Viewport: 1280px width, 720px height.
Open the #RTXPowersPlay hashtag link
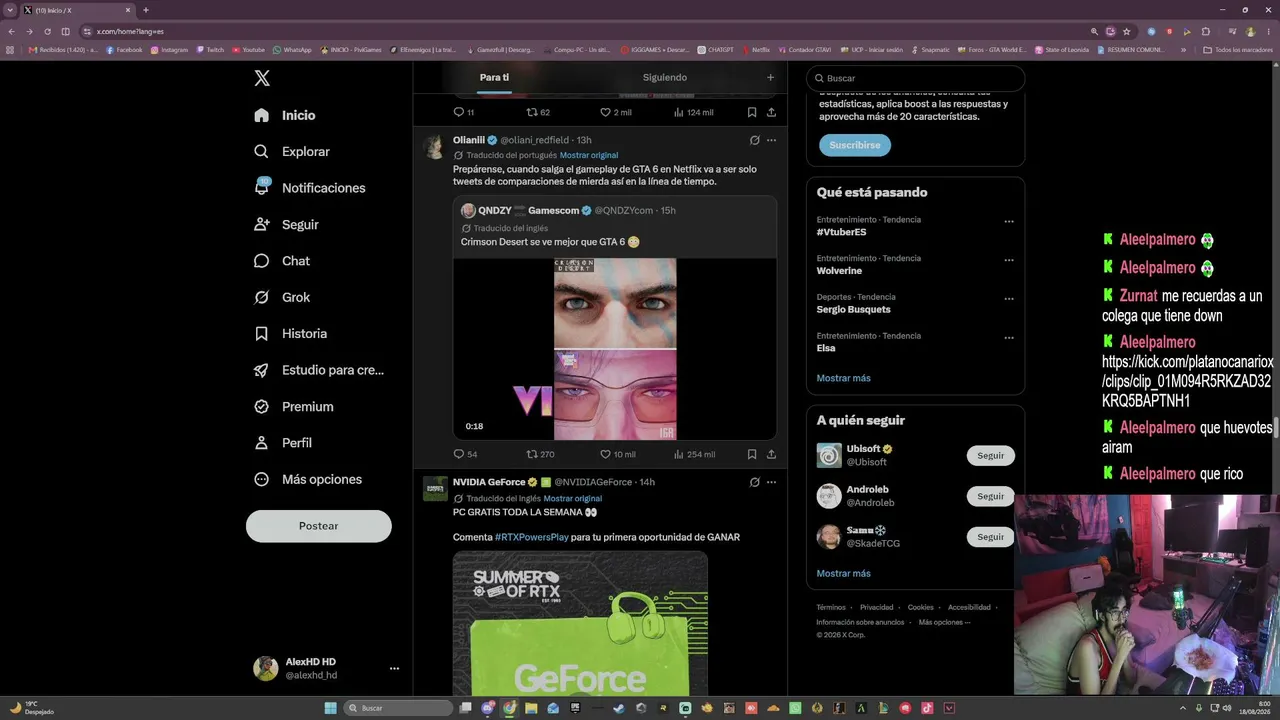click(531, 537)
